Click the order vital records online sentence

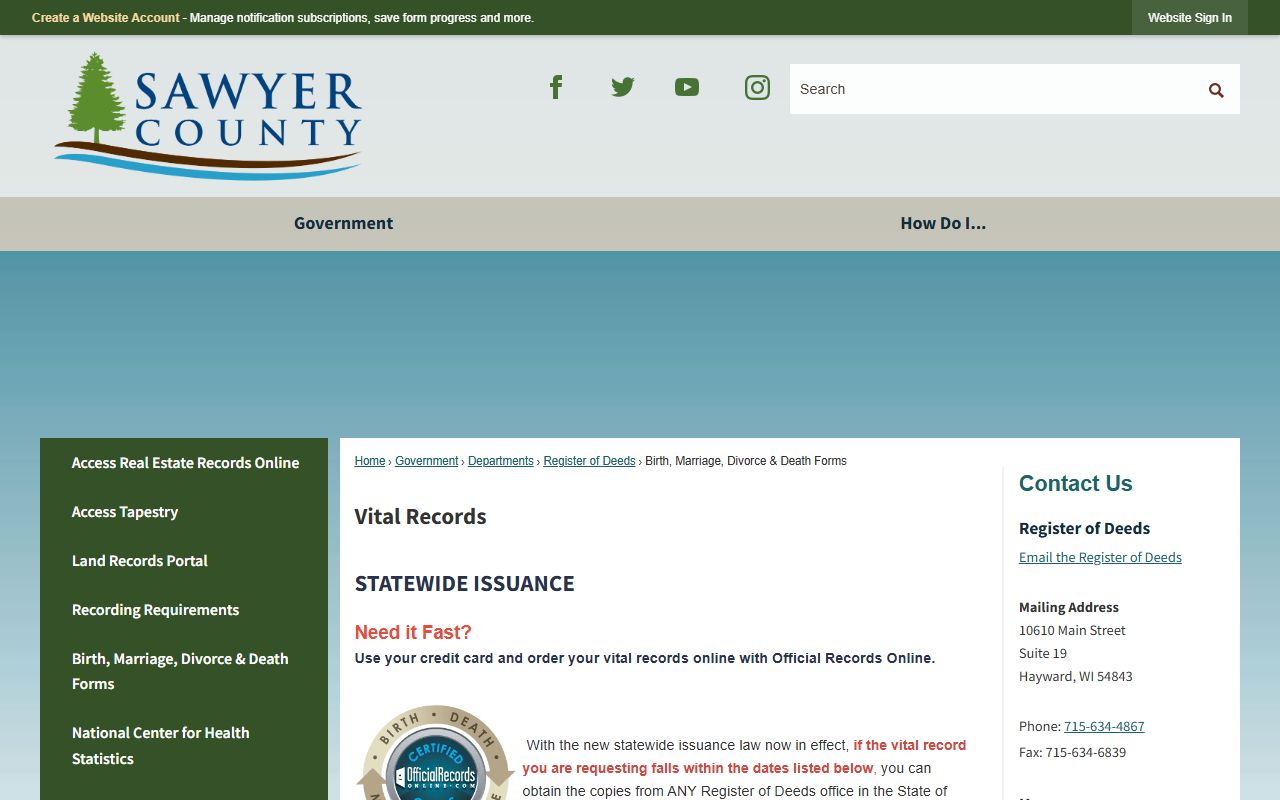(x=645, y=658)
